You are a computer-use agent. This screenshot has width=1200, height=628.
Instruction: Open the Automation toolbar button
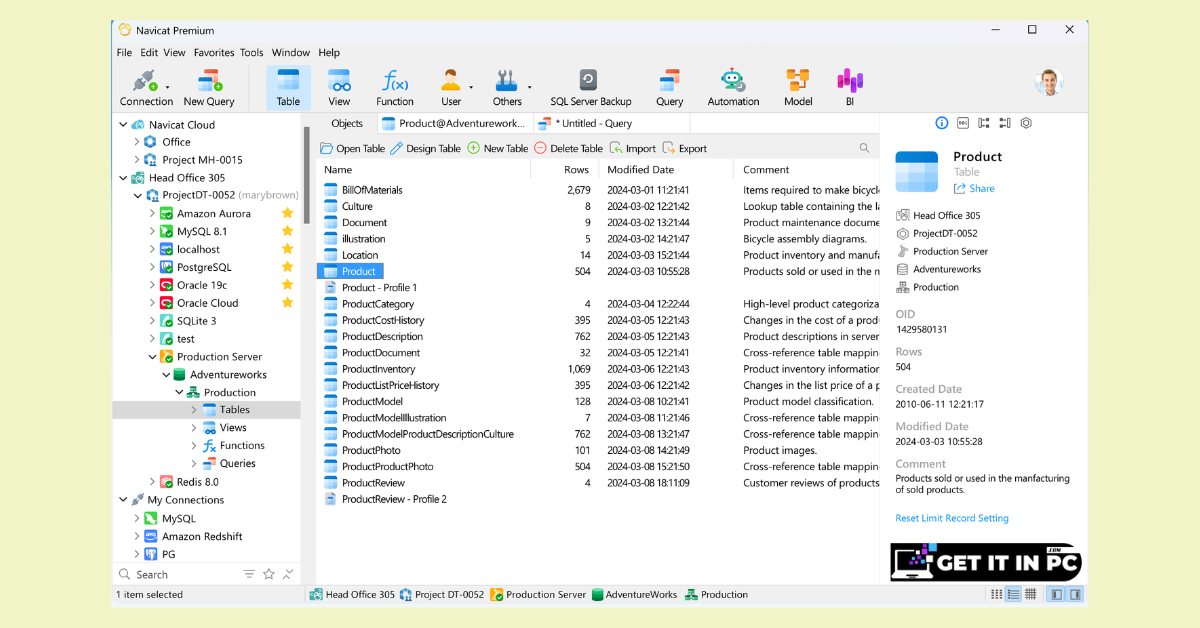coord(733,88)
